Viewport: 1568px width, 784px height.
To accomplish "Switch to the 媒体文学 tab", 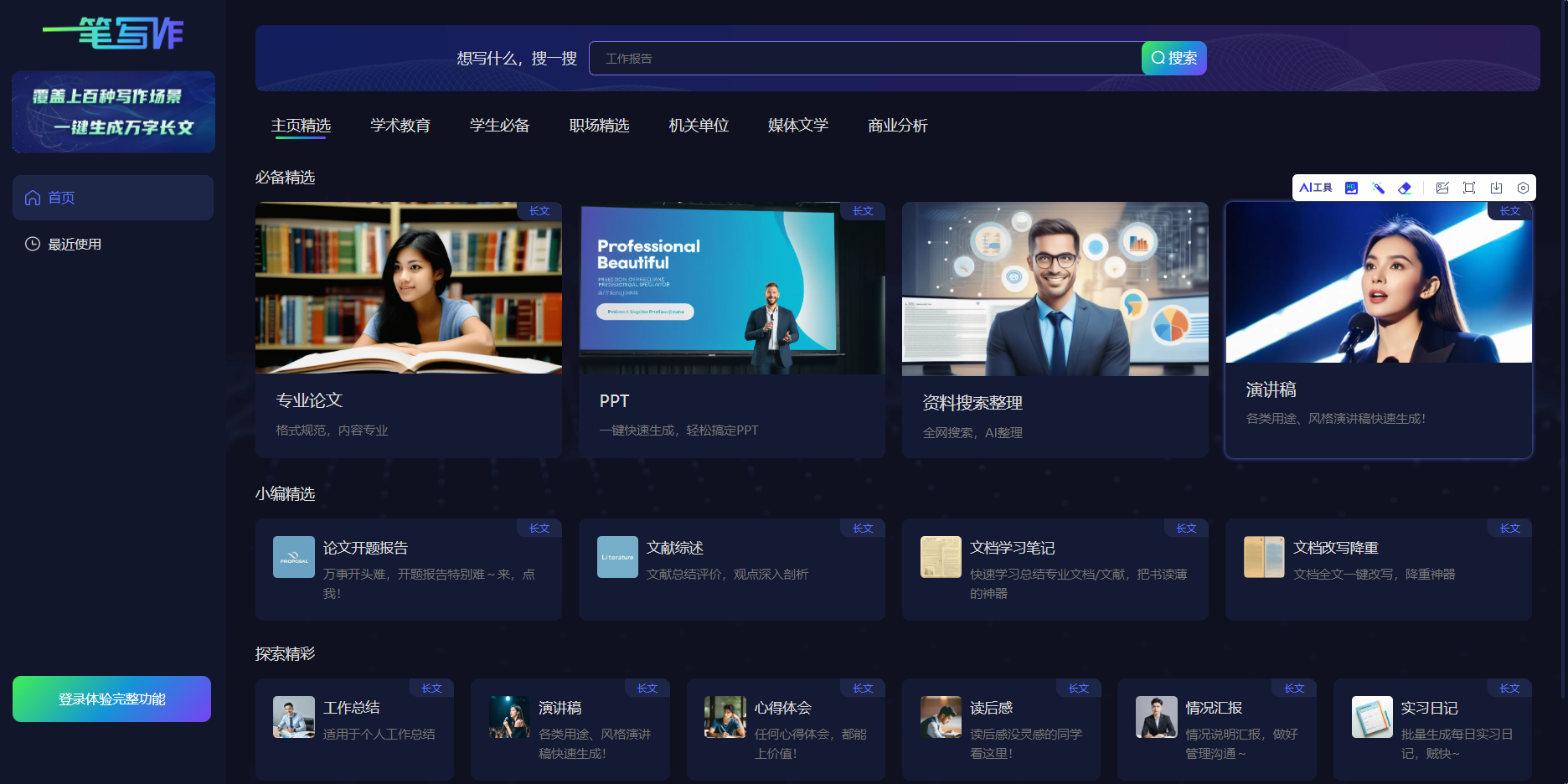I will [798, 126].
